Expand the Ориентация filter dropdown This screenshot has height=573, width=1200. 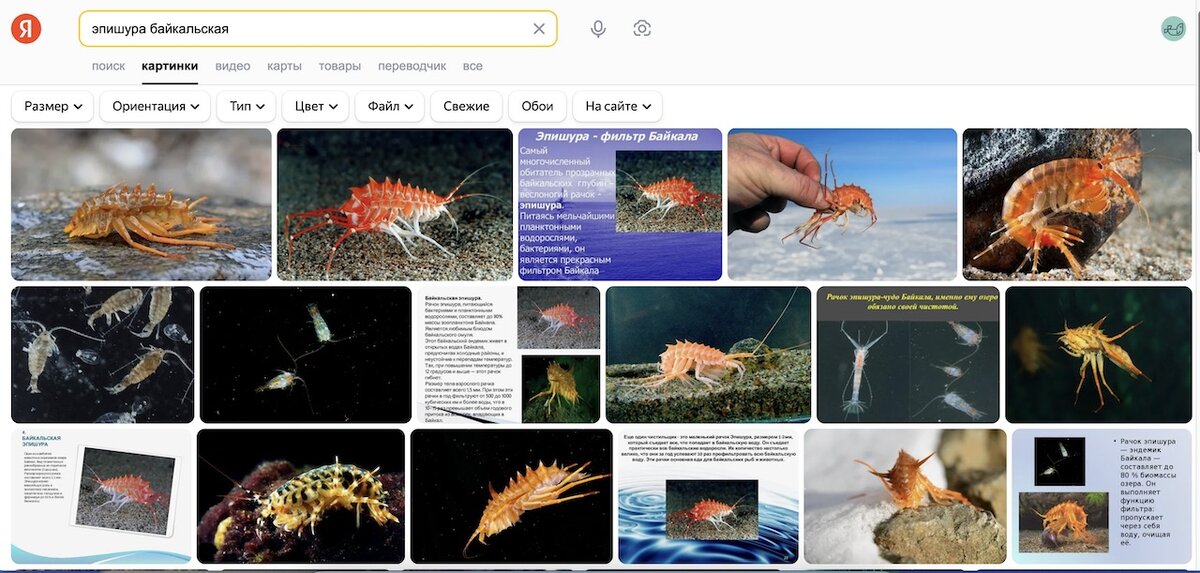click(x=155, y=106)
